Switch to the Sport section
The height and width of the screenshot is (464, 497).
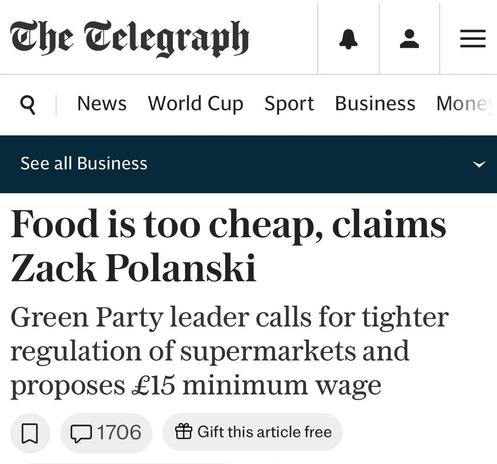click(x=289, y=104)
